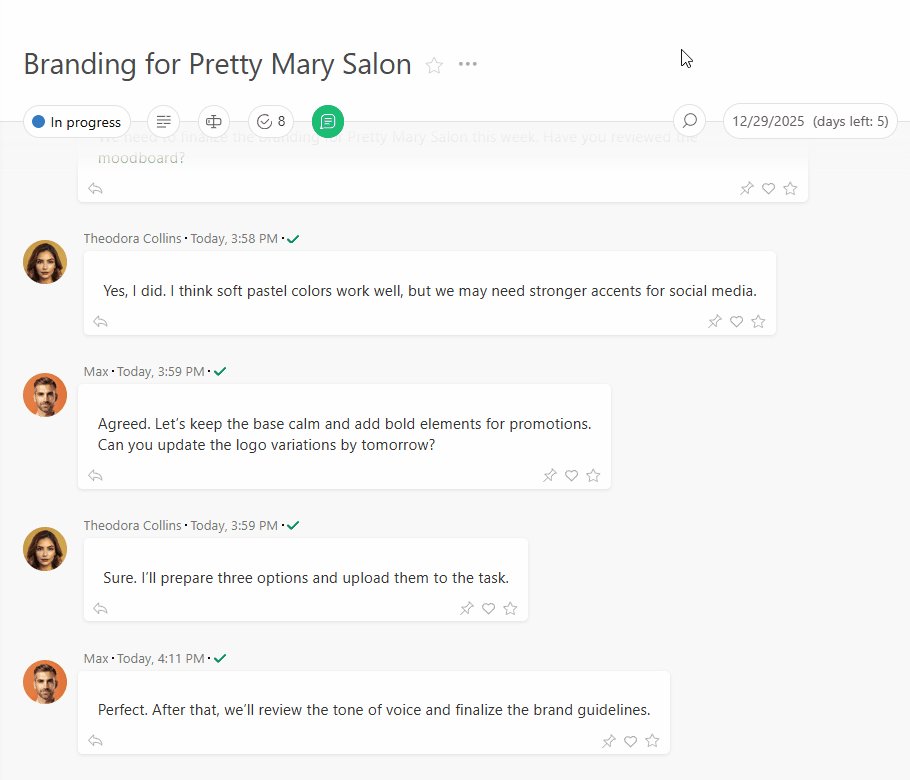Pin Max's 4:11 PM message
Viewport: 910px width, 780px height.
[608, 741]
